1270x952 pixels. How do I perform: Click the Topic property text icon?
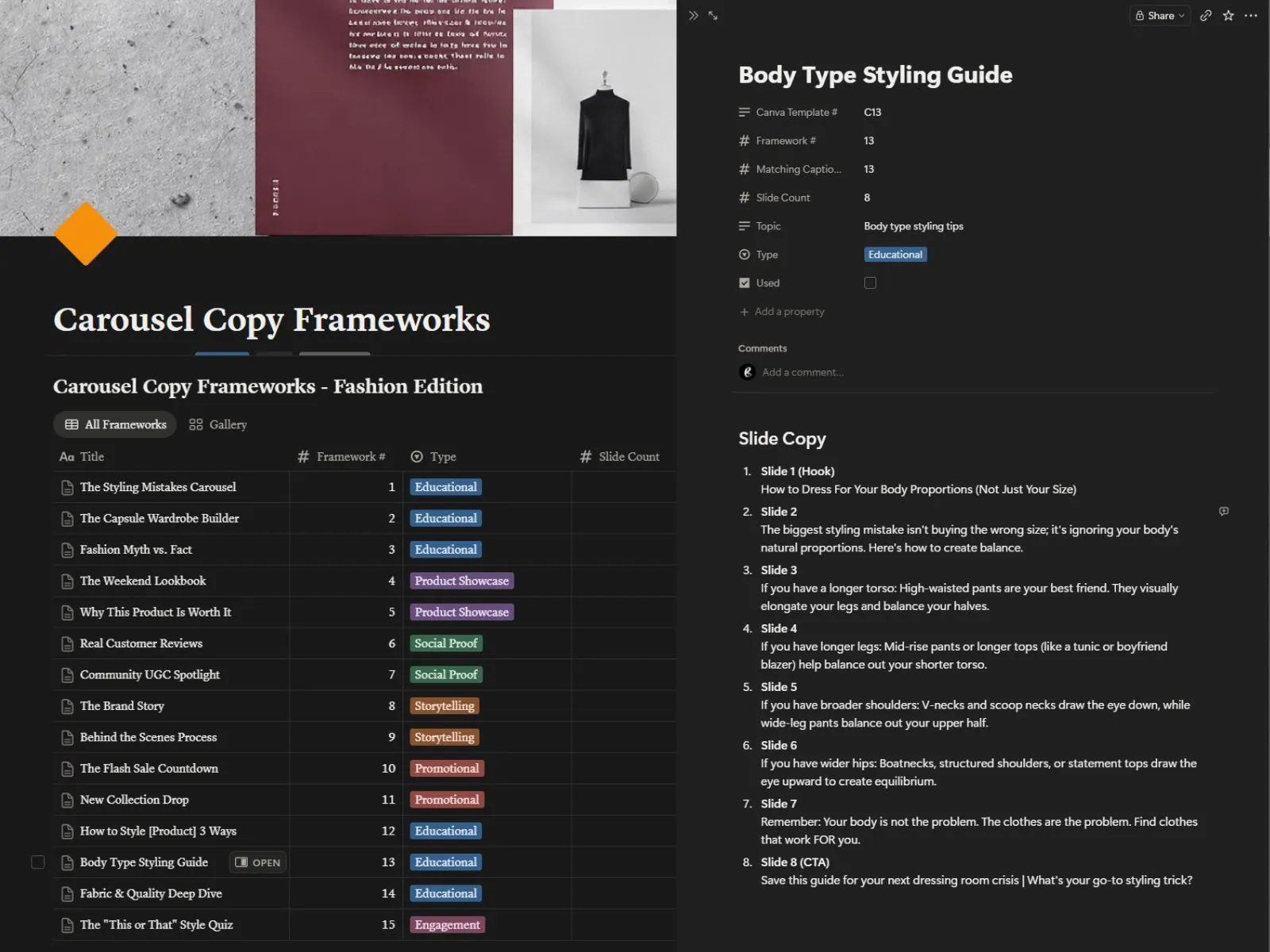pyautogui.click(x=744, y=226)
